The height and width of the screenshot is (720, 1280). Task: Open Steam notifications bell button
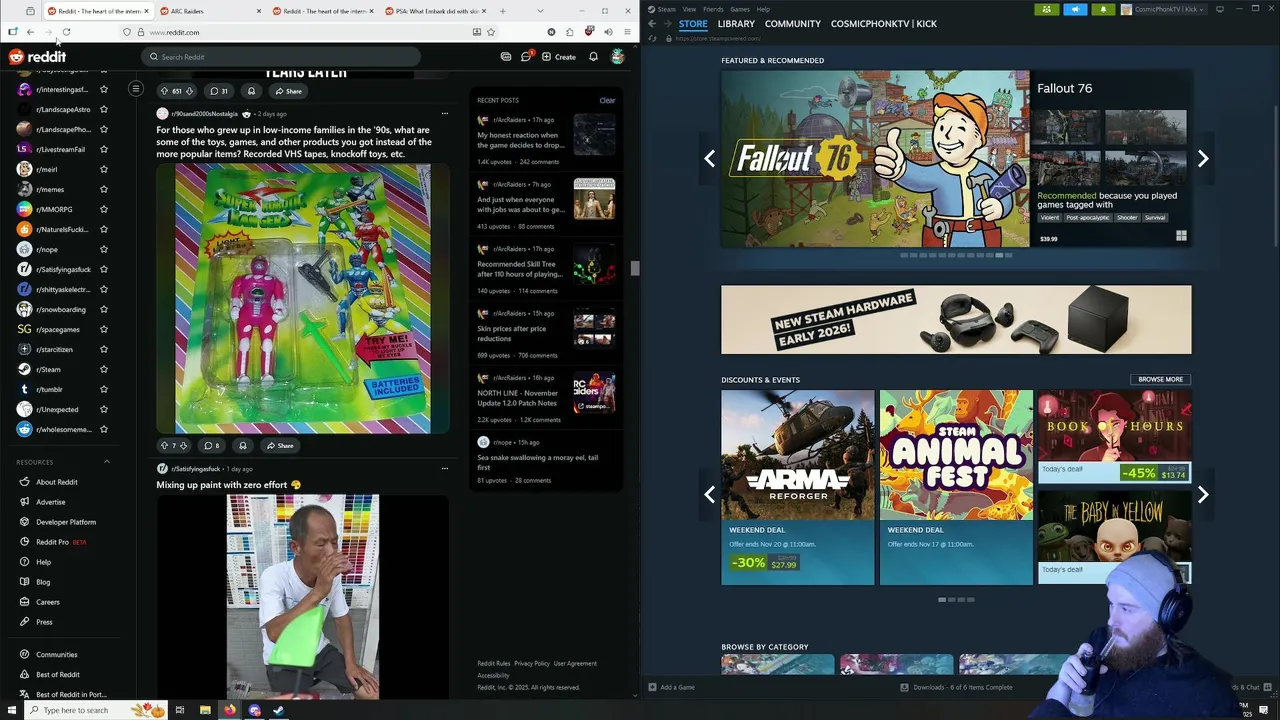pos(1103,9)
